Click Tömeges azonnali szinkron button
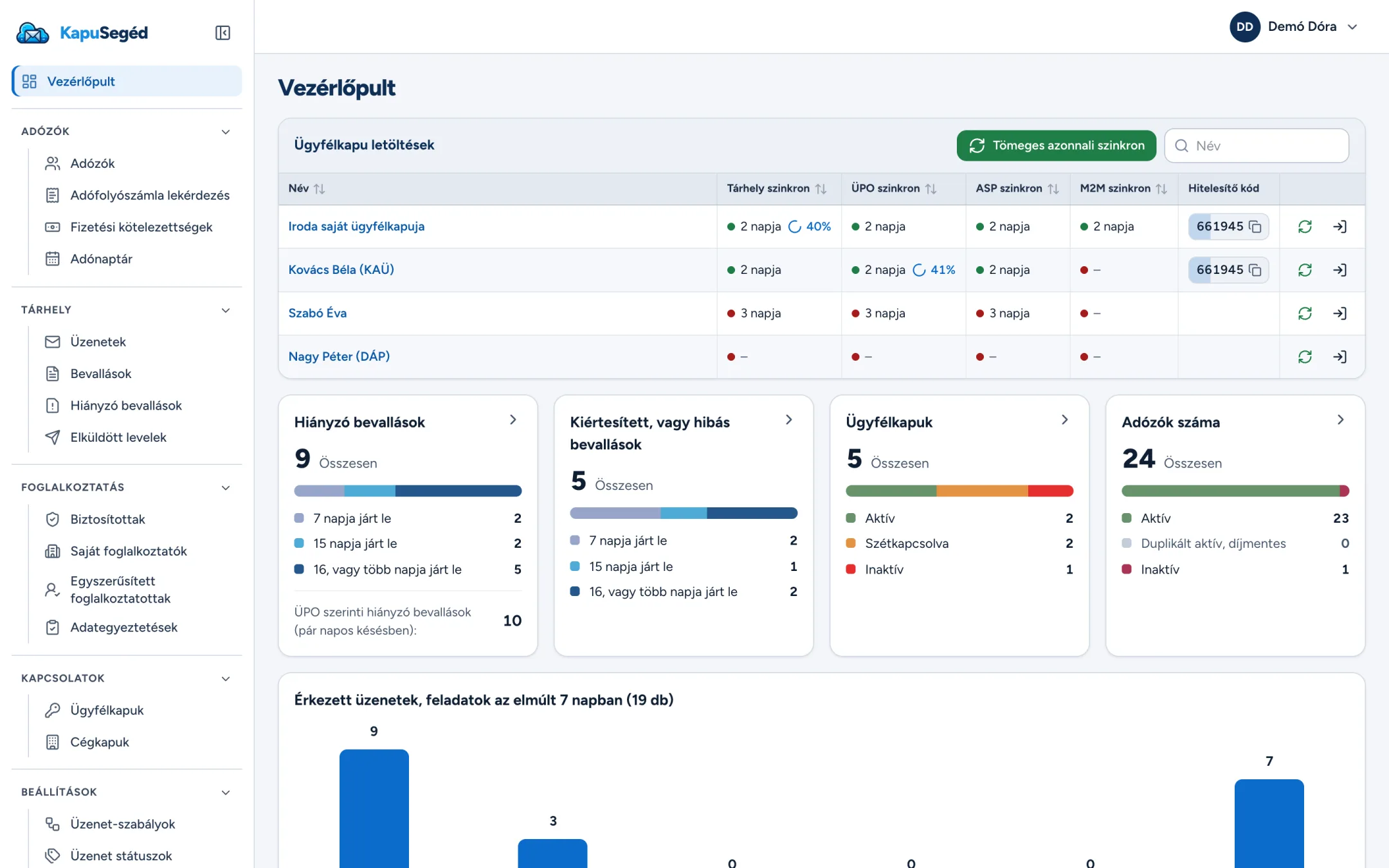The image size is (1389, 868). click(x=1056, y=145)
